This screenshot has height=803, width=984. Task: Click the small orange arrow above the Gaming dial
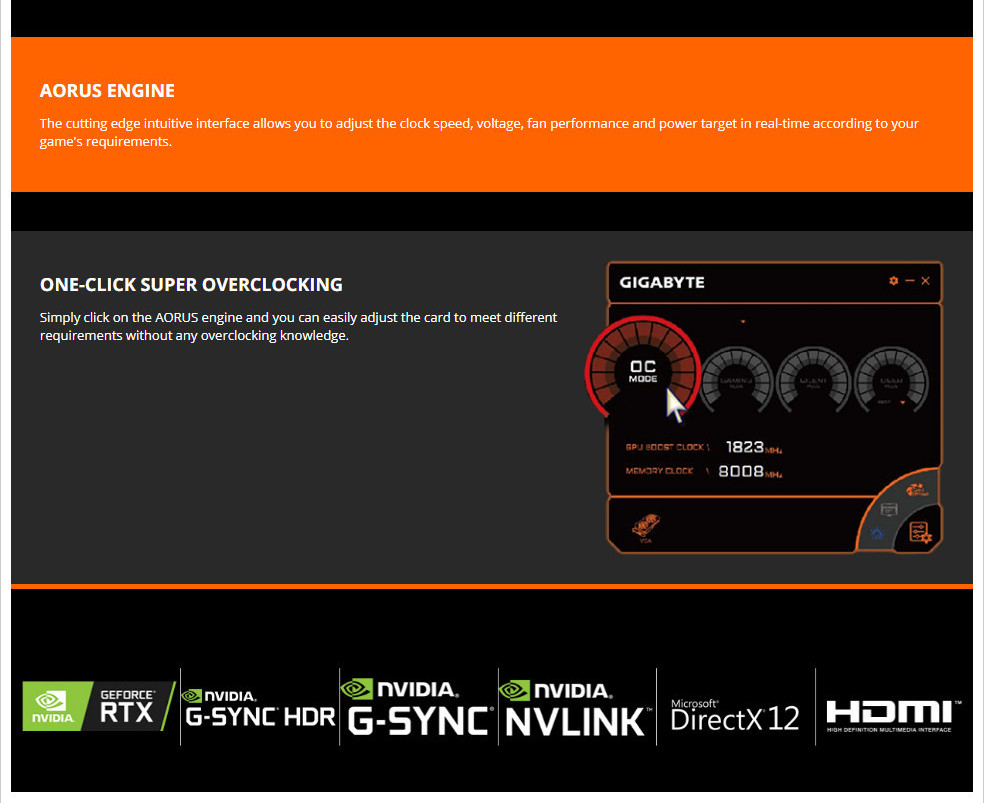[x=743, y=322]
